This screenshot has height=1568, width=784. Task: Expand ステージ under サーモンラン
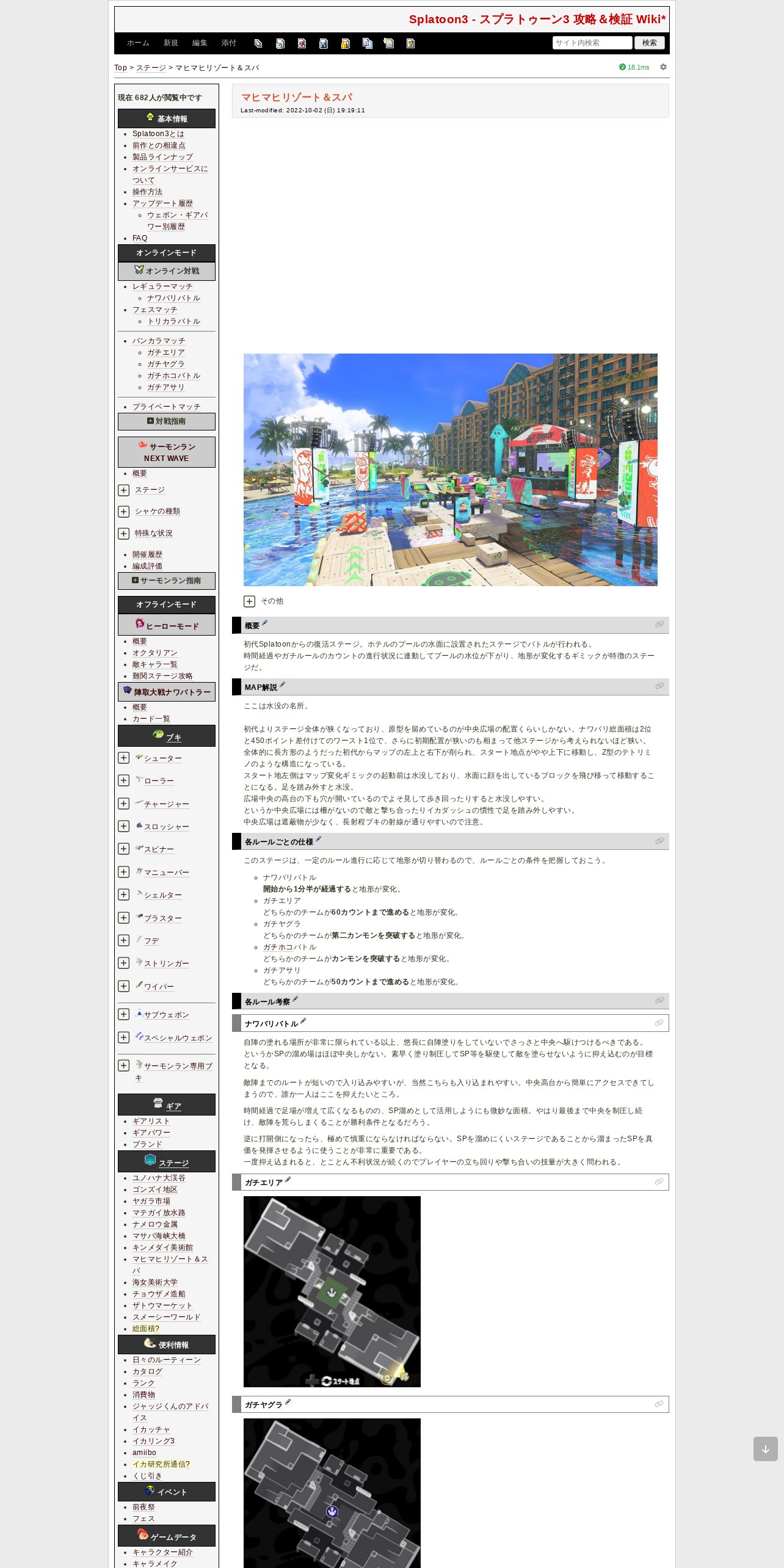(123, 490)
